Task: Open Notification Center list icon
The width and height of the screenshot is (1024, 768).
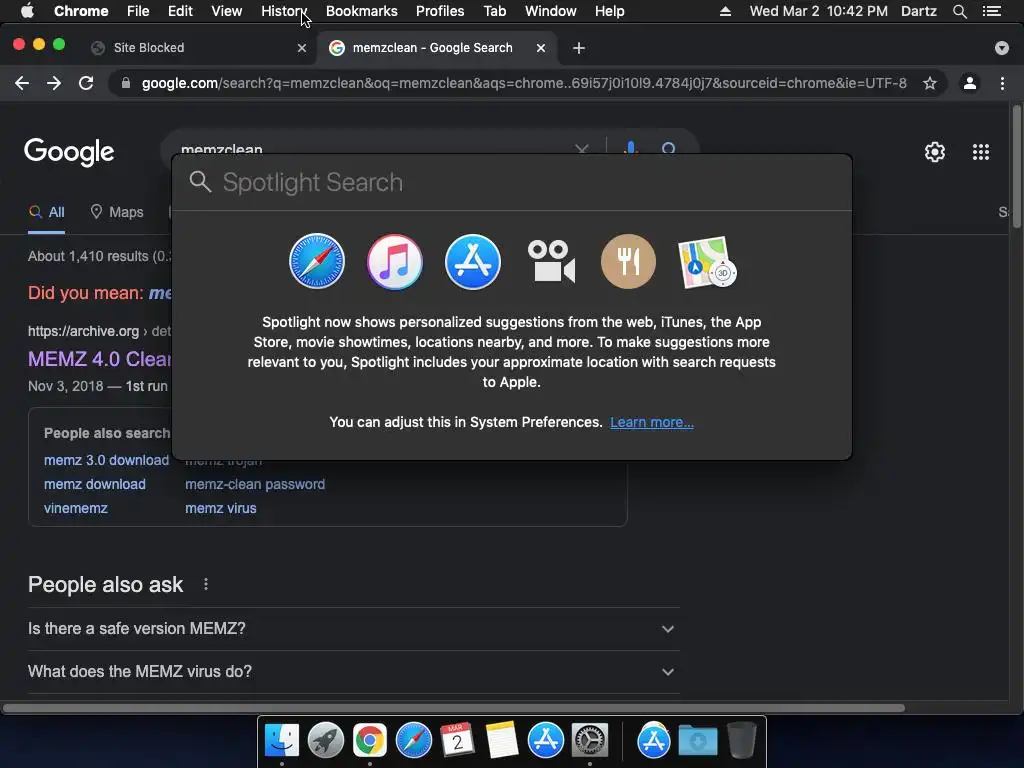Action: 992,11
